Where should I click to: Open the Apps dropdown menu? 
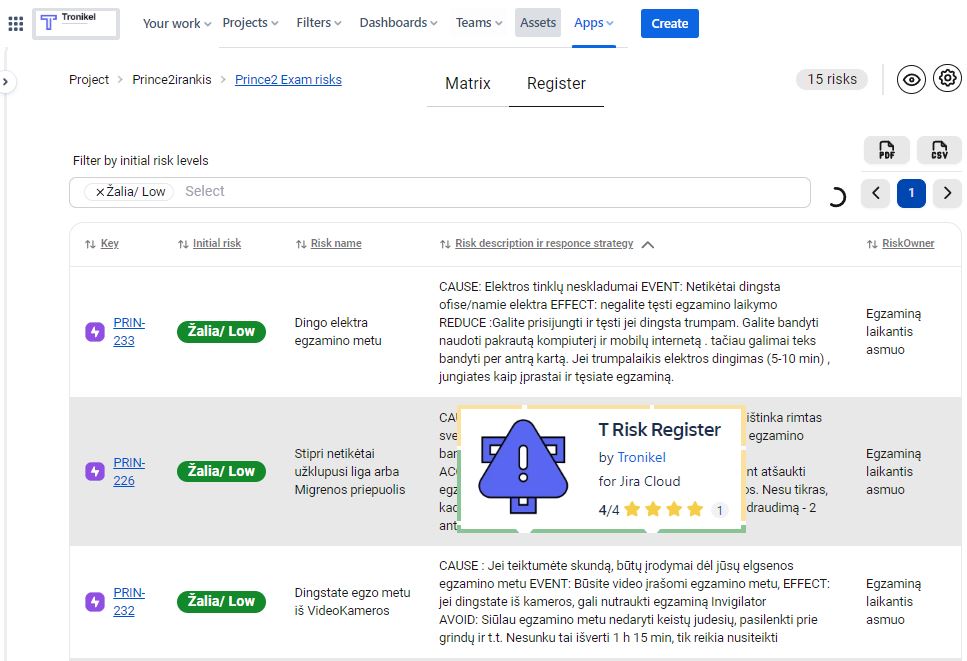pos(594,23)
